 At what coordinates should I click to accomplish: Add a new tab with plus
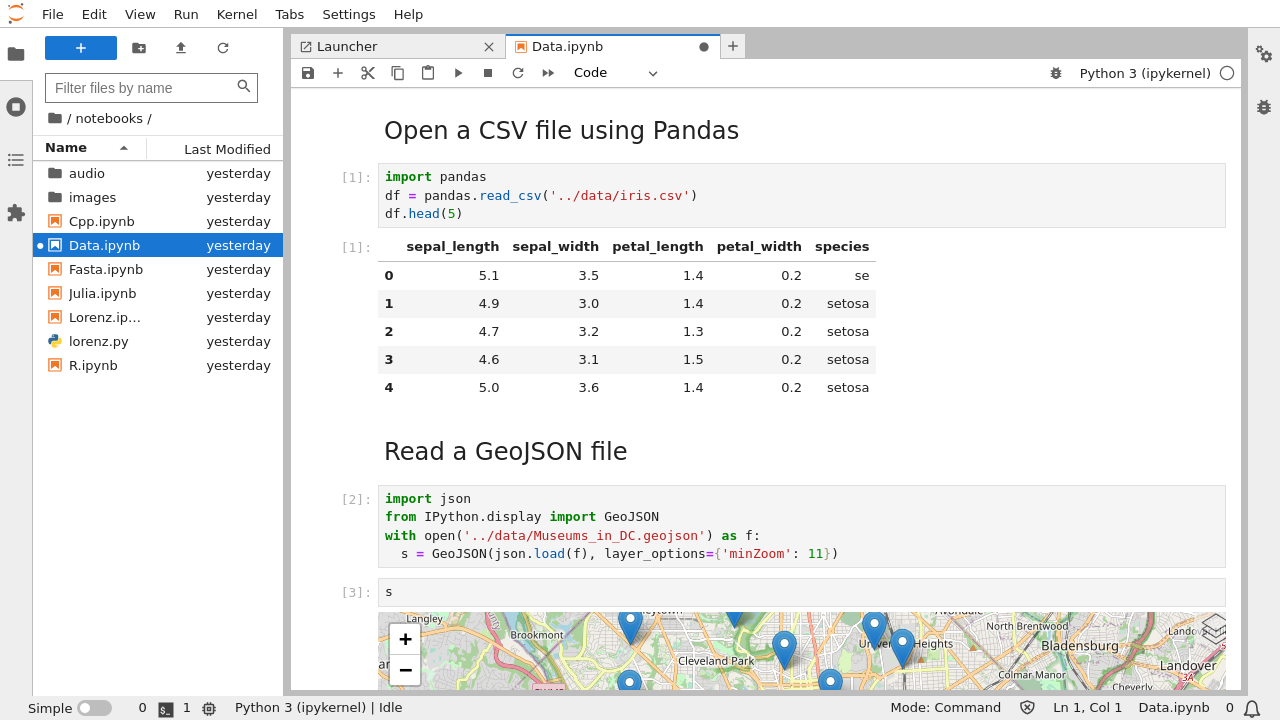pos(733,46)
